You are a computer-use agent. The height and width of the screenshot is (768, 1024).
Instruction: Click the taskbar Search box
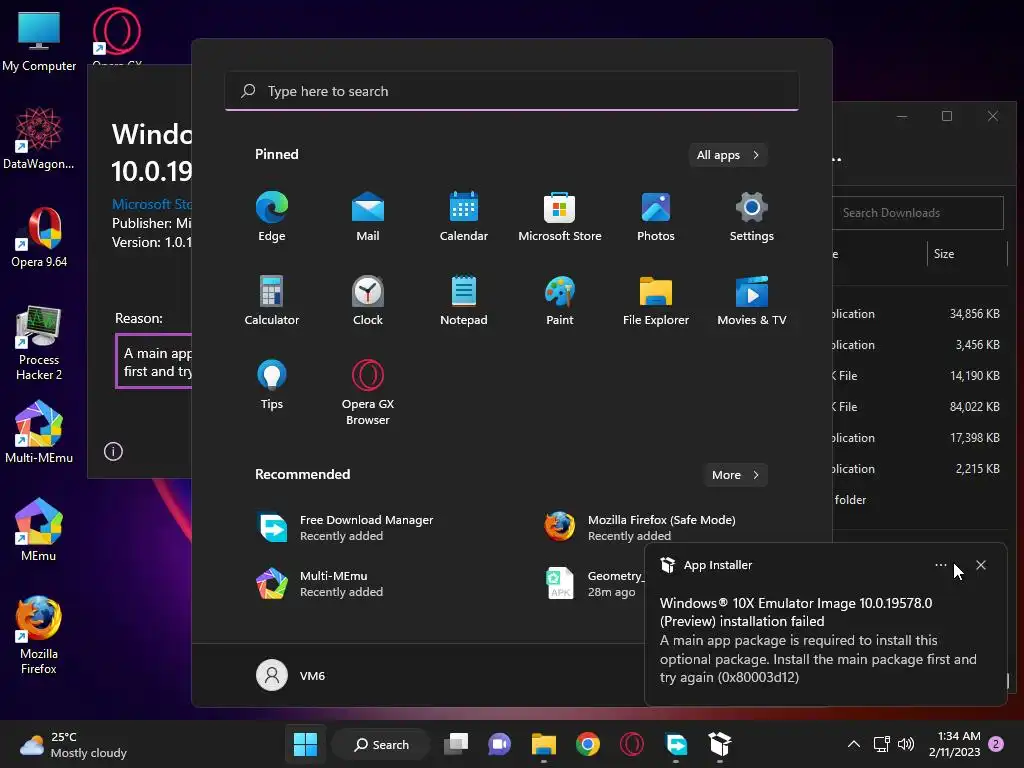[x=381, y=744]
